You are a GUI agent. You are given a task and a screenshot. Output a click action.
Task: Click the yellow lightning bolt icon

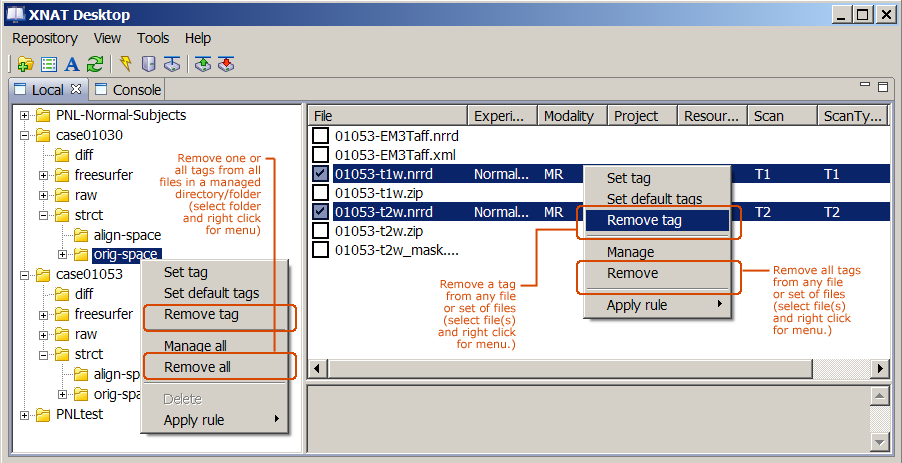click(x=125, y=64)
